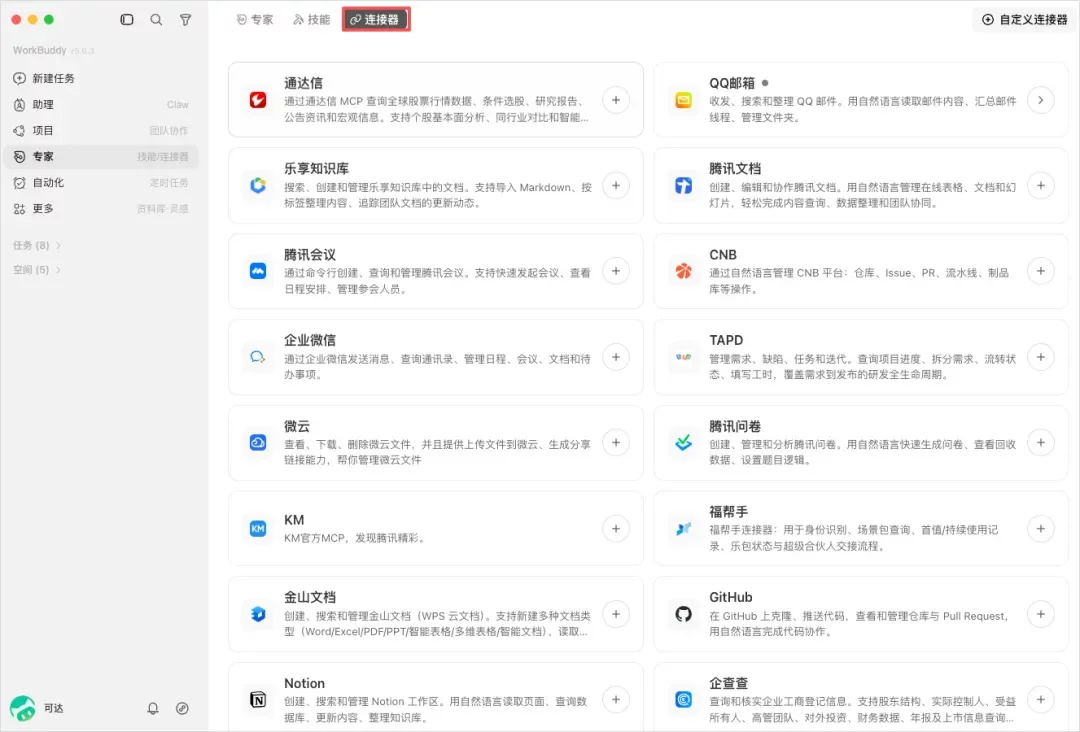Open notifications bell icon
The image size is (1080, 732).
pos(153,708)
